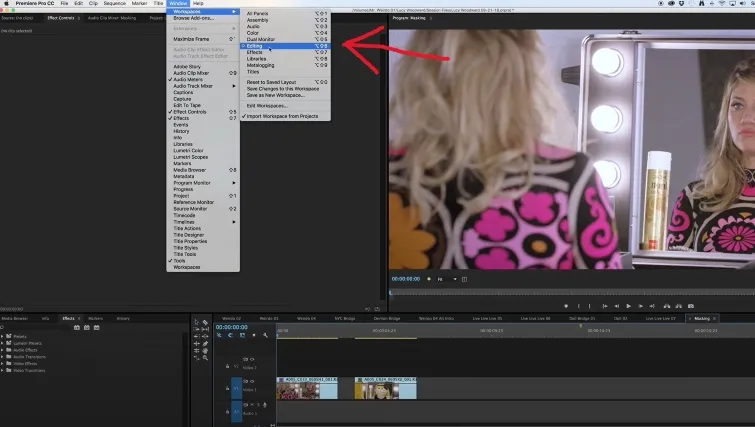Click the Apple menu icon
Screen dimensions: 755x427
point(6,3)
